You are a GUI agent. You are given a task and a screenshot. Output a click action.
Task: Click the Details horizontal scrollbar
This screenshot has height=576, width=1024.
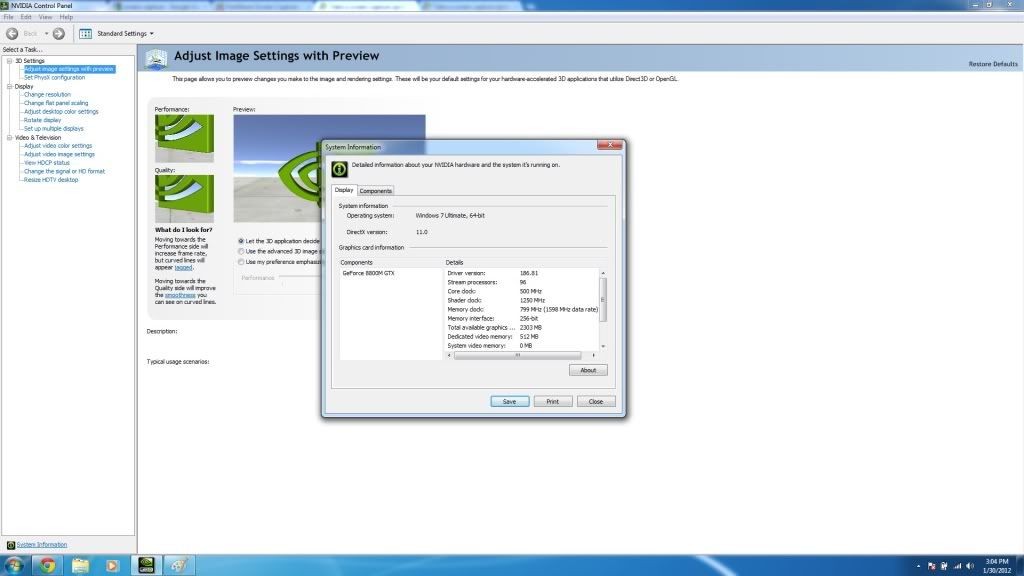pyautogui.click(x=517, y=355)
